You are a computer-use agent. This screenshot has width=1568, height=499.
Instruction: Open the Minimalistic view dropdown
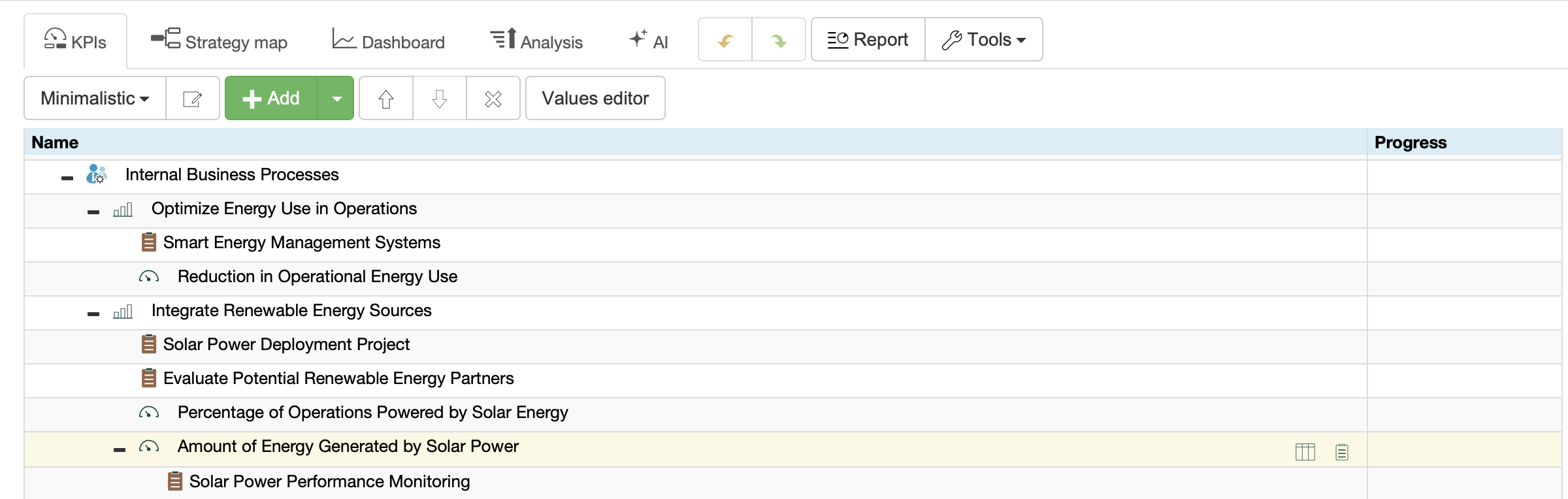(95, 99)
